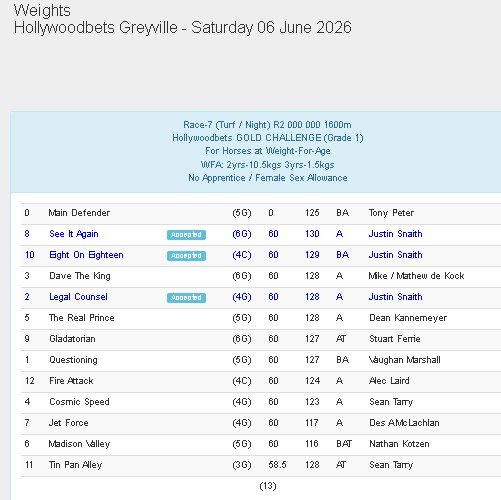Select the Madison Valley row
Image resolution: width=501 pixels, height=500 pixels.
[x=261, y=445]
